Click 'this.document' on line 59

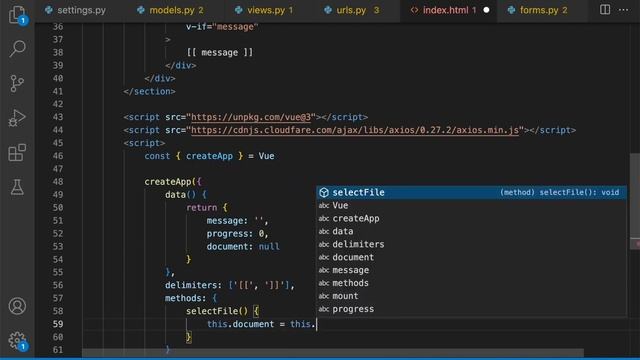coord(240,324)
